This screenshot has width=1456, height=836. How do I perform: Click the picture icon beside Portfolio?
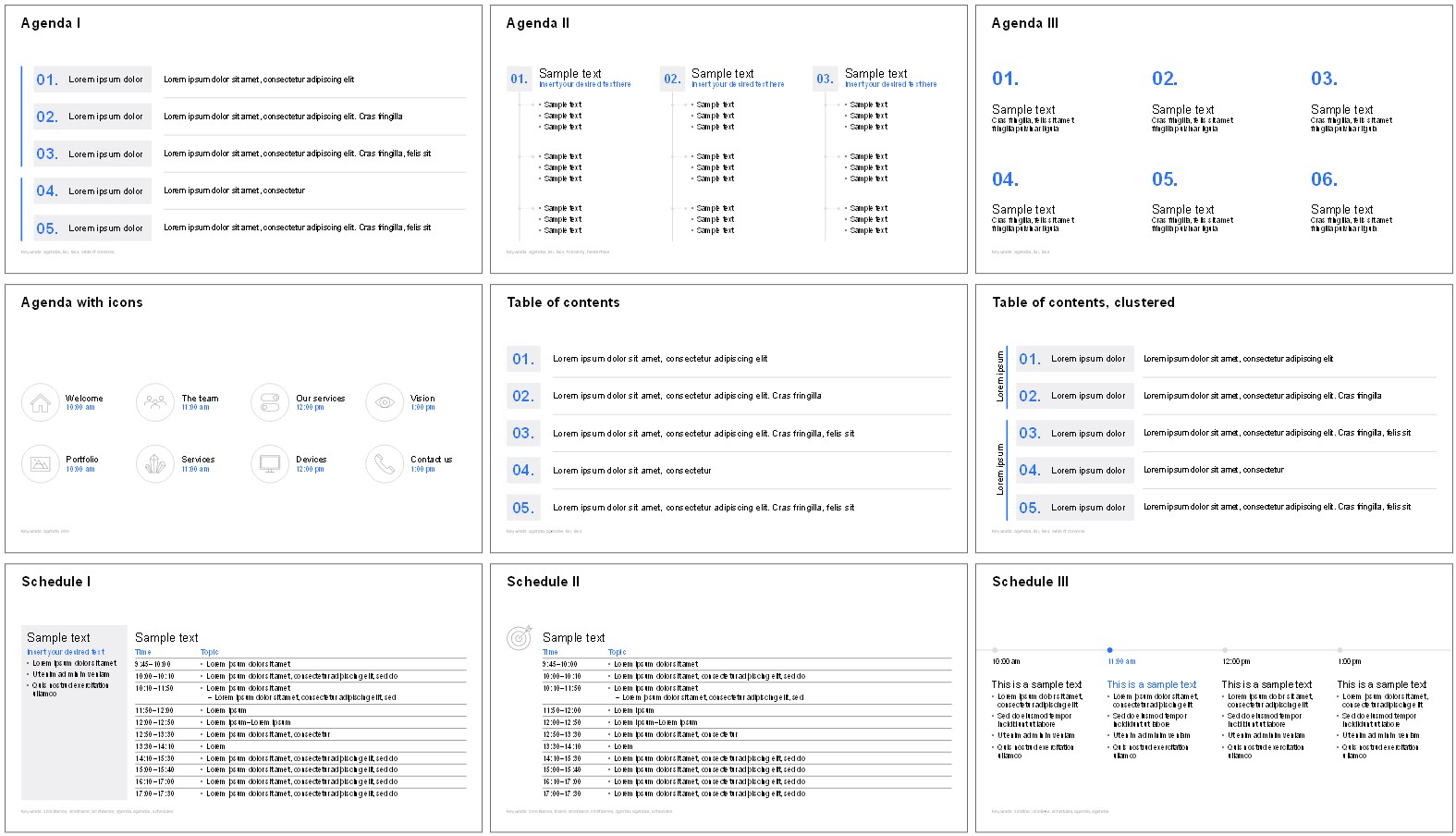click(40, 464)
